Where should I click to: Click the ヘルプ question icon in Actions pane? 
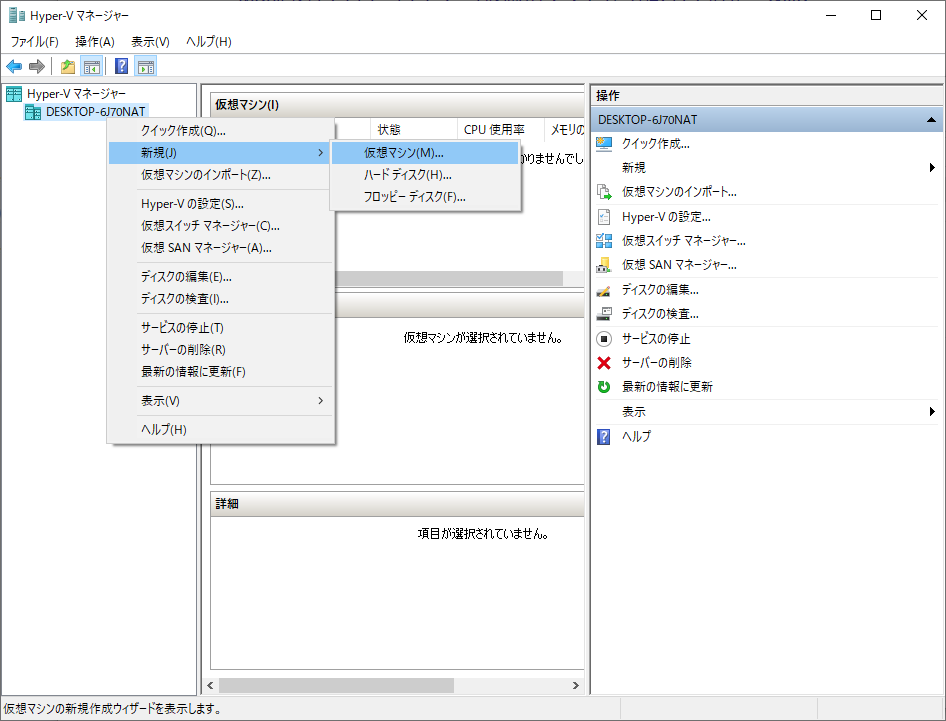[604, 436]
